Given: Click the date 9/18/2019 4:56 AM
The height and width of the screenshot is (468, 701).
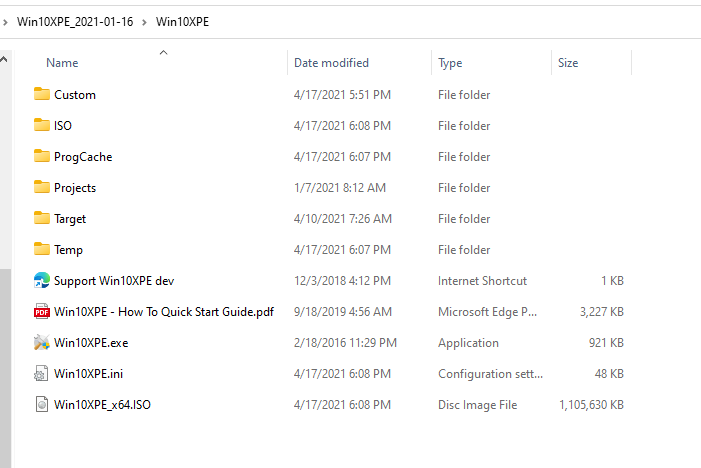Looking at the screenshot, I should 343,312.
